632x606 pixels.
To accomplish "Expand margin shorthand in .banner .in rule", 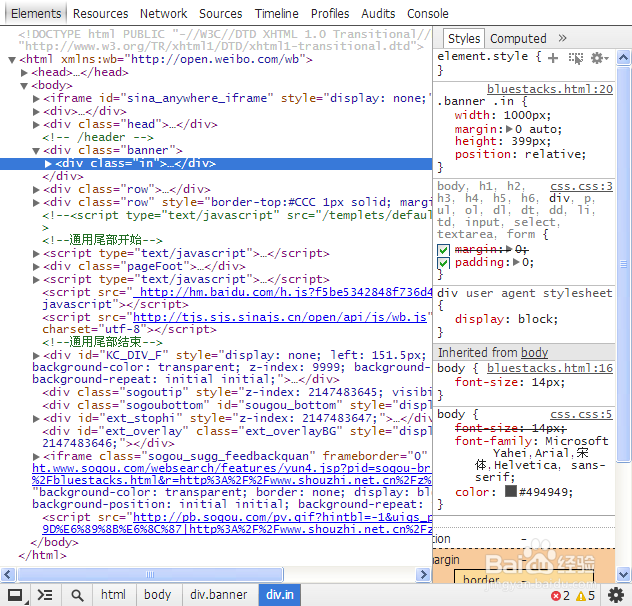I will click(x=509, y=129).
